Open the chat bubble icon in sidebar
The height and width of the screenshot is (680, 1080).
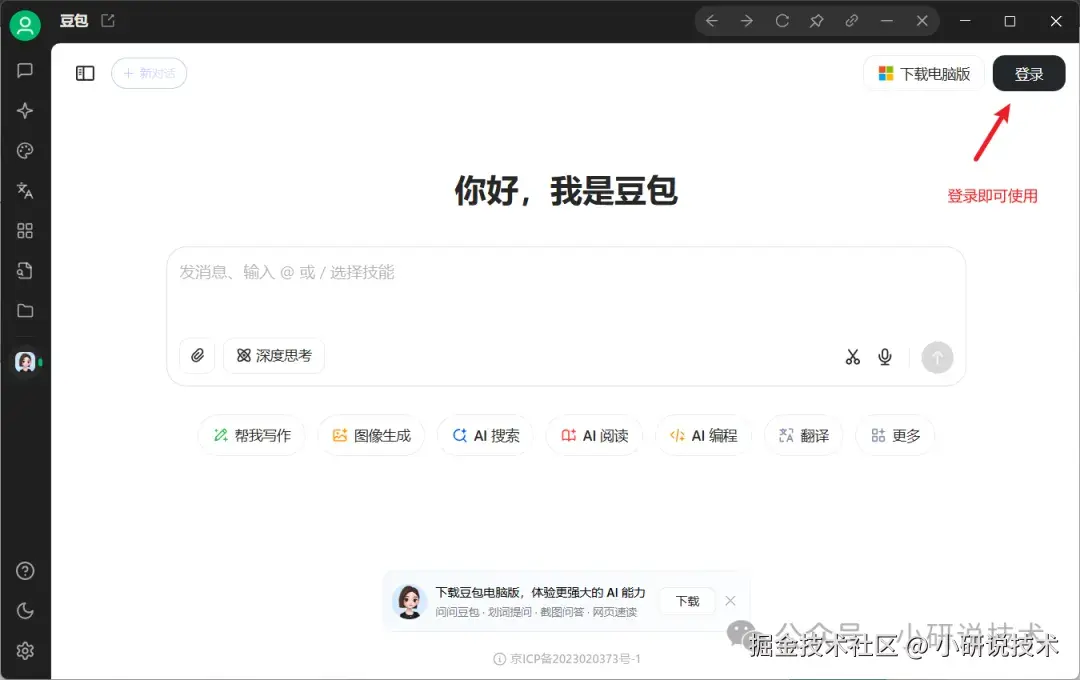pos(25,70)
